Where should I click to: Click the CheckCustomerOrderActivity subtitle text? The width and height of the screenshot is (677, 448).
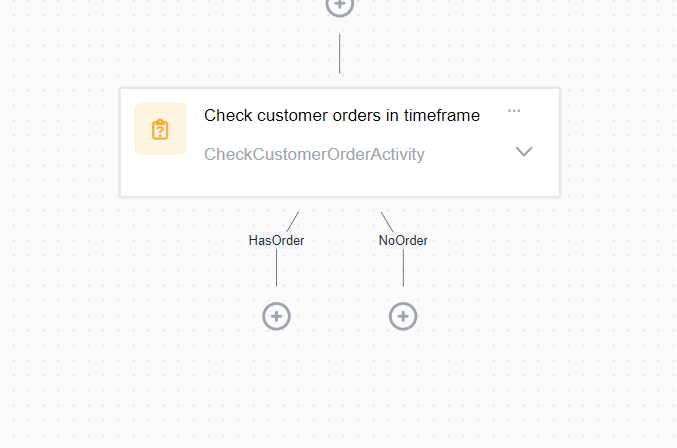coord(314,154)
